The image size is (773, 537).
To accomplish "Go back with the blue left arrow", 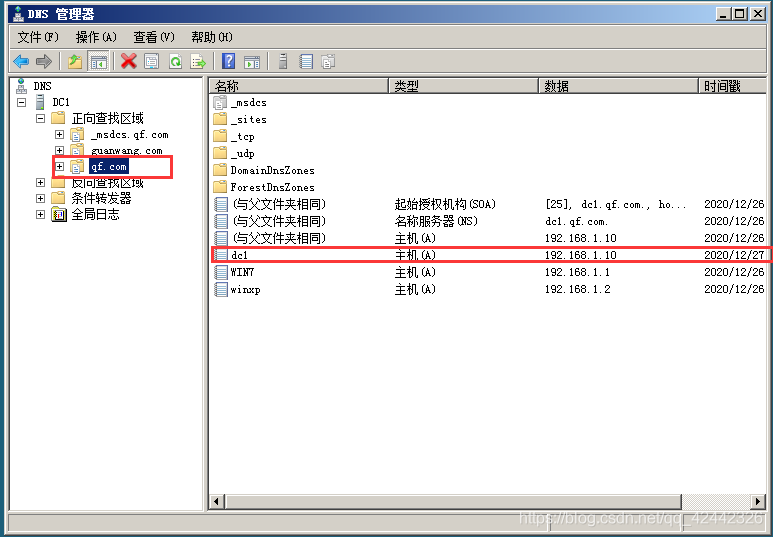I will tap(21, 62).
